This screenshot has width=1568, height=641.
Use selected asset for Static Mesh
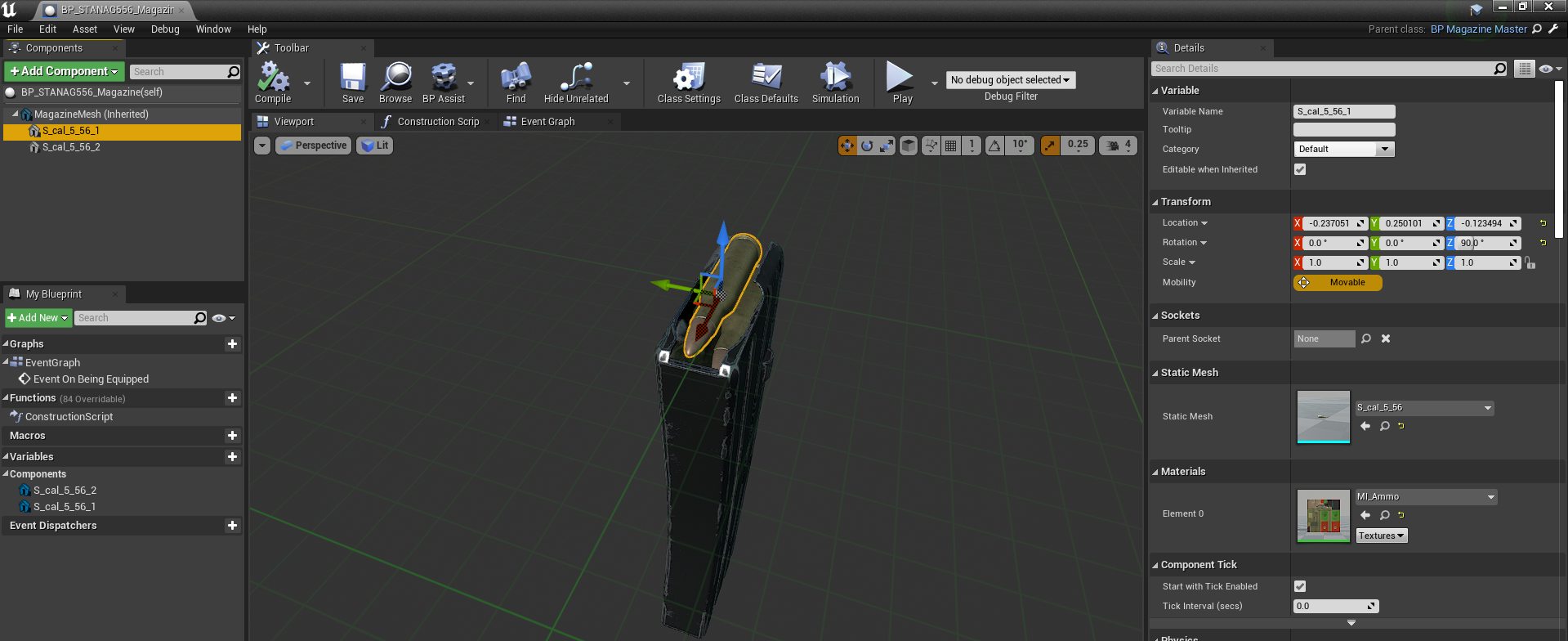[1365, 426]
